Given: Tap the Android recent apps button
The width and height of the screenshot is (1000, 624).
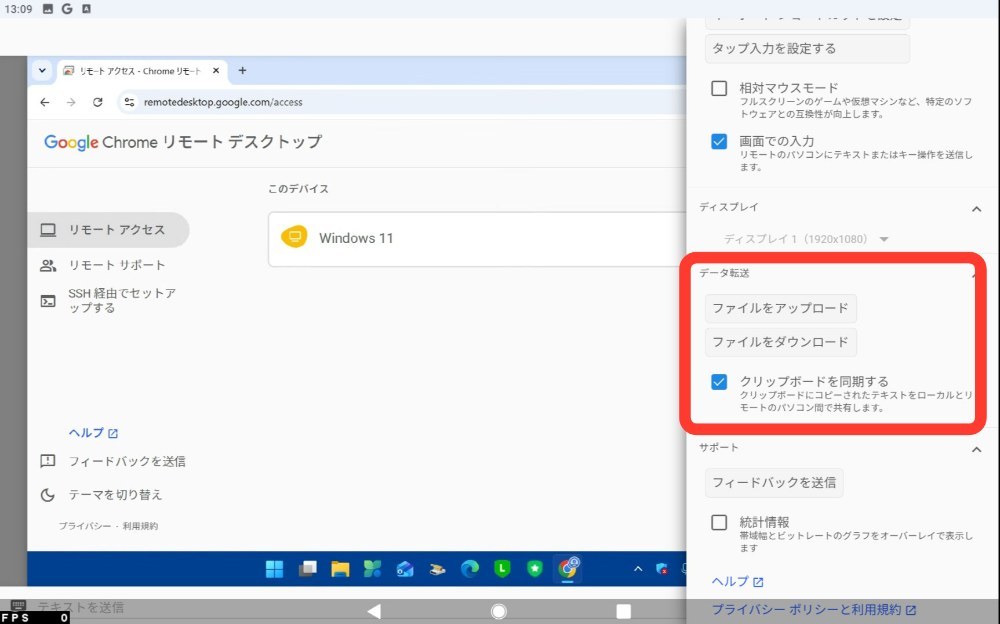Looking at the screenshot, I should click(x=624, y=611).
